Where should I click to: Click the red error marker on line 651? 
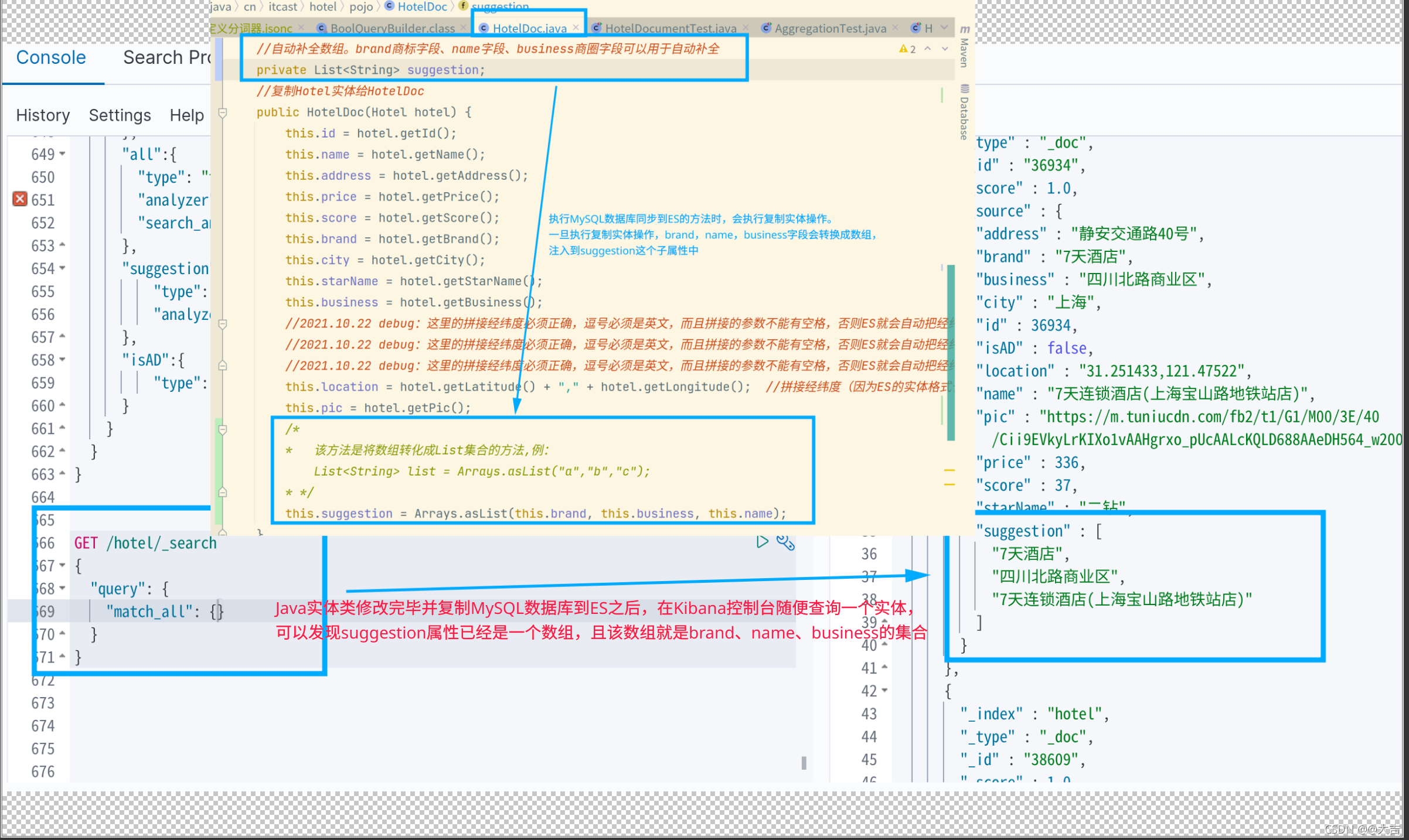[20, 199]
